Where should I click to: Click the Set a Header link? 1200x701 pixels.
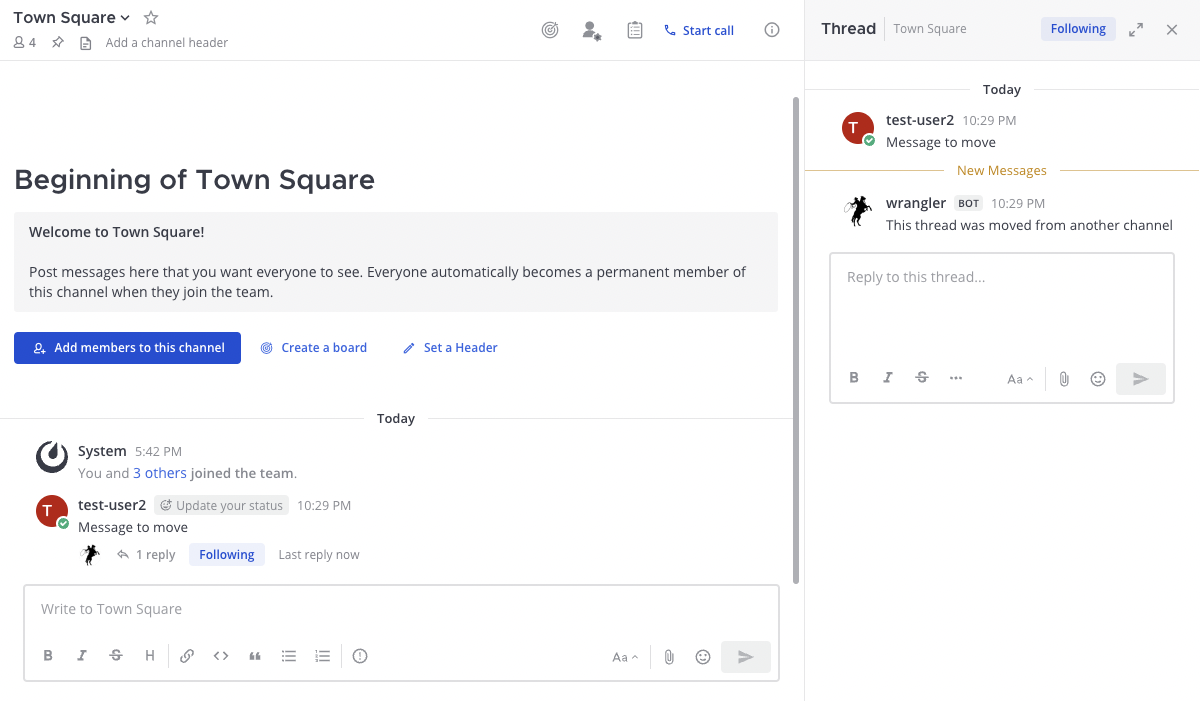click(x=450, y=348)
